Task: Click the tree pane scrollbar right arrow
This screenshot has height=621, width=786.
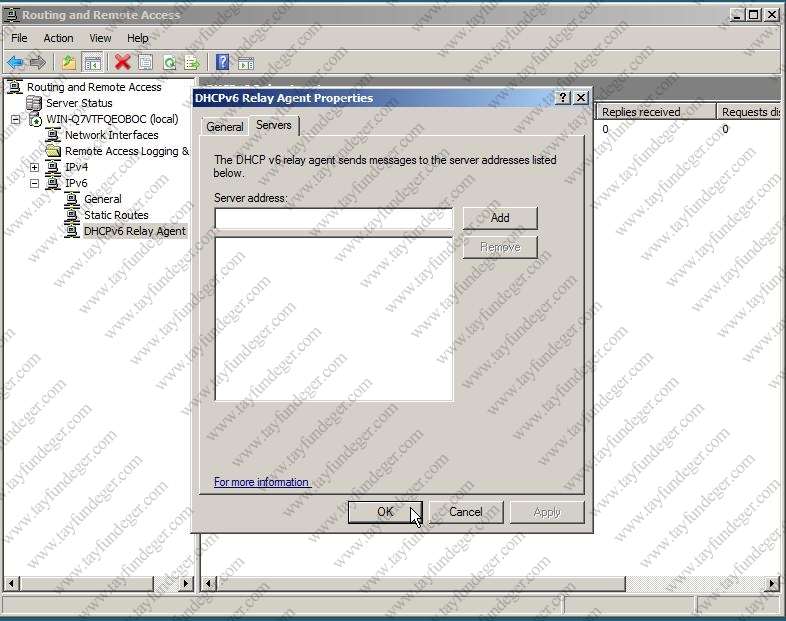Action: pyautogui.click(x=185, y=583)
